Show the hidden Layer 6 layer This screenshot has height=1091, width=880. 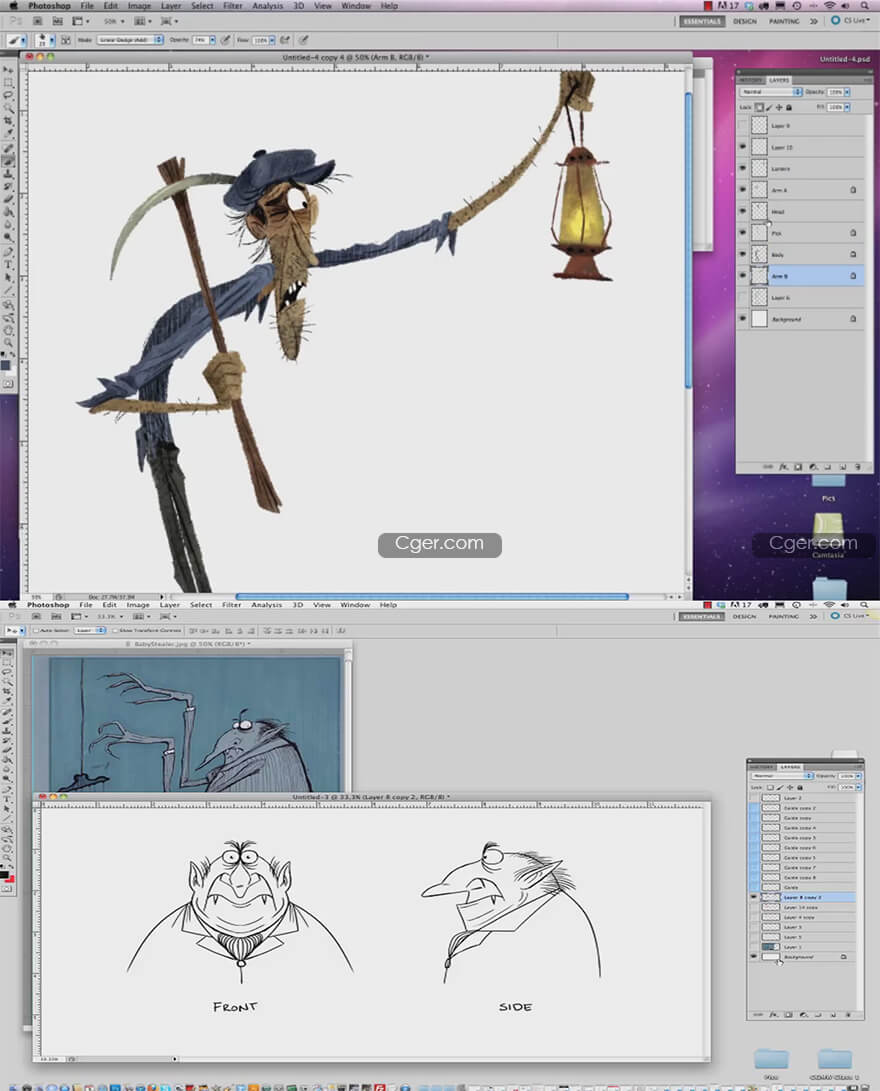[x=742, y=297]
